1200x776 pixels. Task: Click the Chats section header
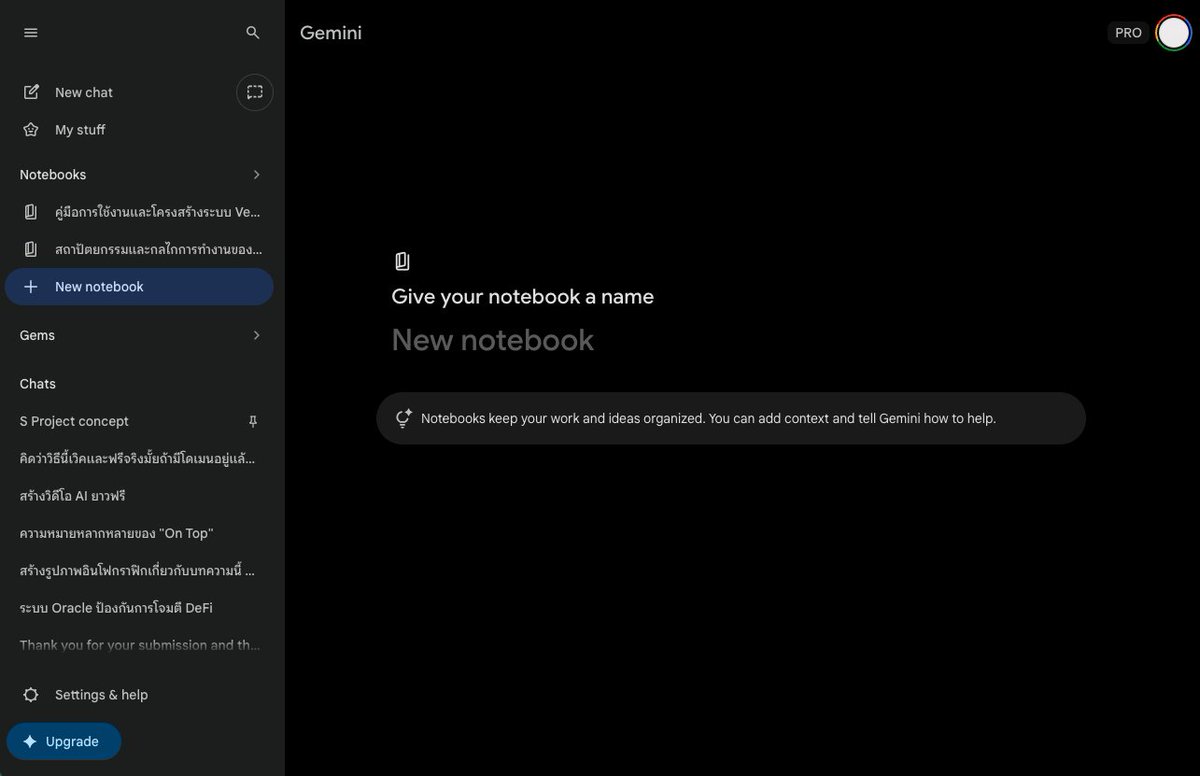click(x=38, y=384)
